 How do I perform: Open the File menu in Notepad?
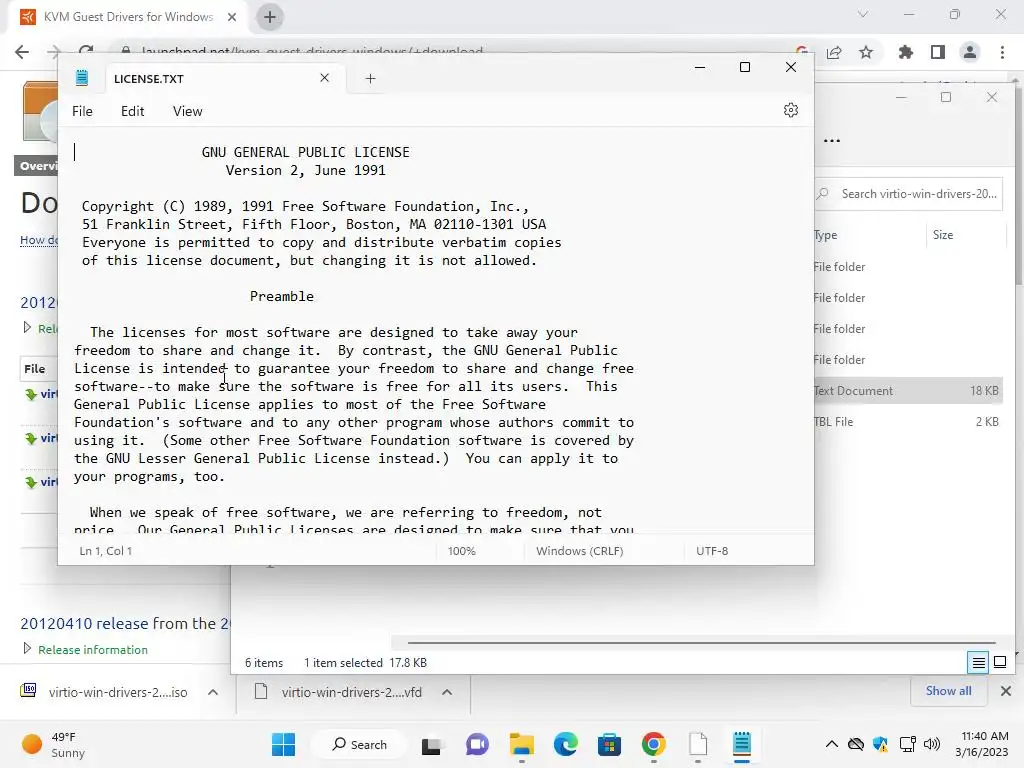click(82, 111)
